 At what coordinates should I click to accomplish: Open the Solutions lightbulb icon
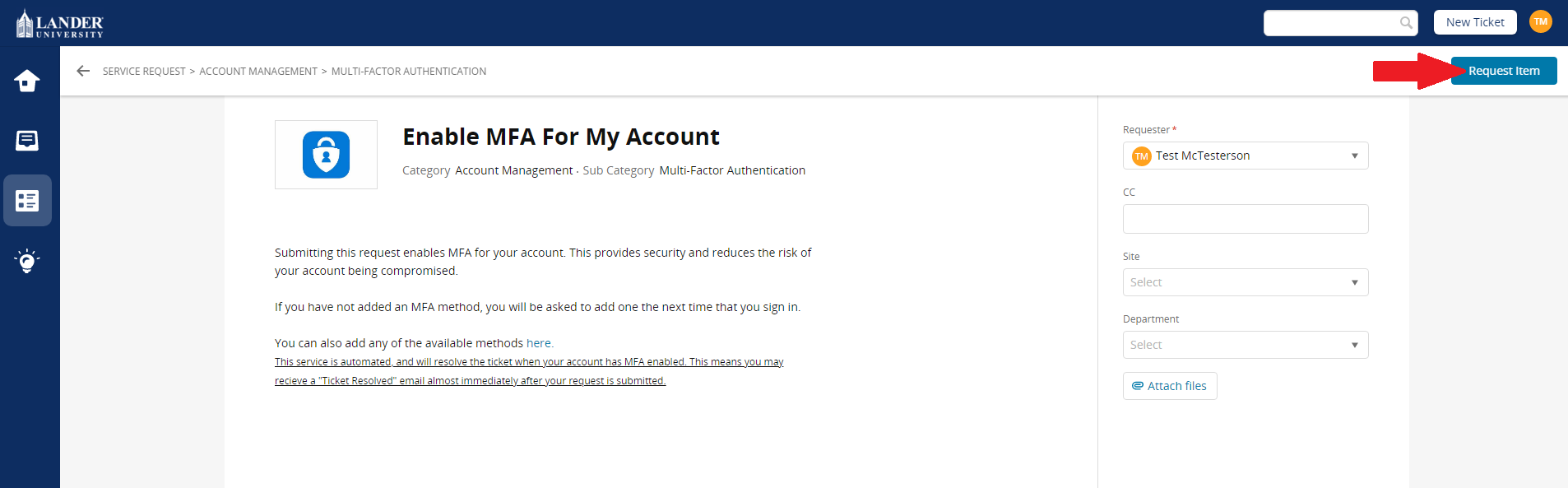27,261
